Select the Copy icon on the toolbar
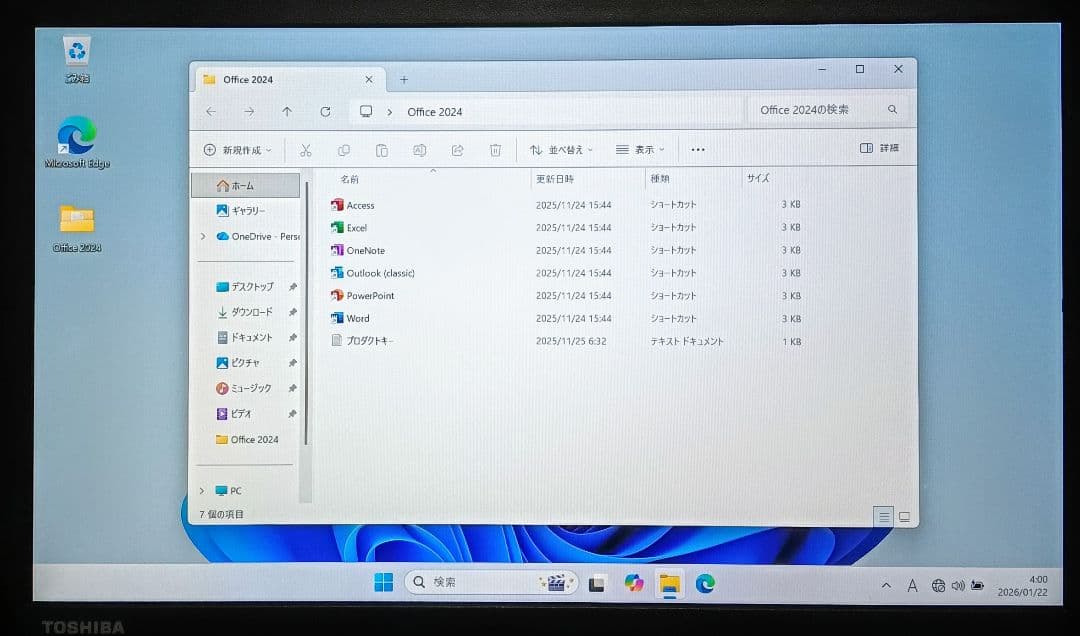 tap(344, 150)
